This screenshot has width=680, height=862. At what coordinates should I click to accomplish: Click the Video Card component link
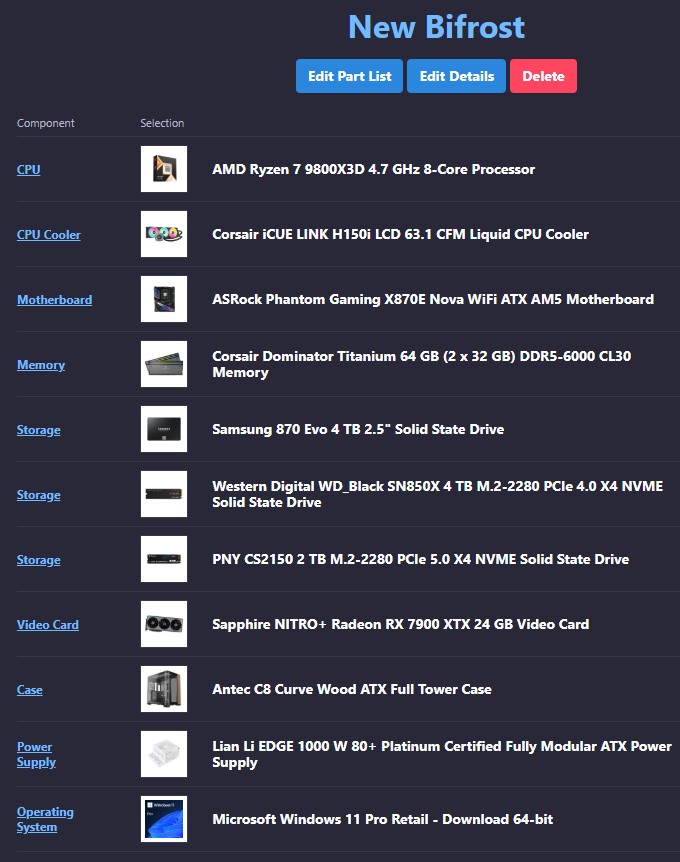click(x=48, y=625)
